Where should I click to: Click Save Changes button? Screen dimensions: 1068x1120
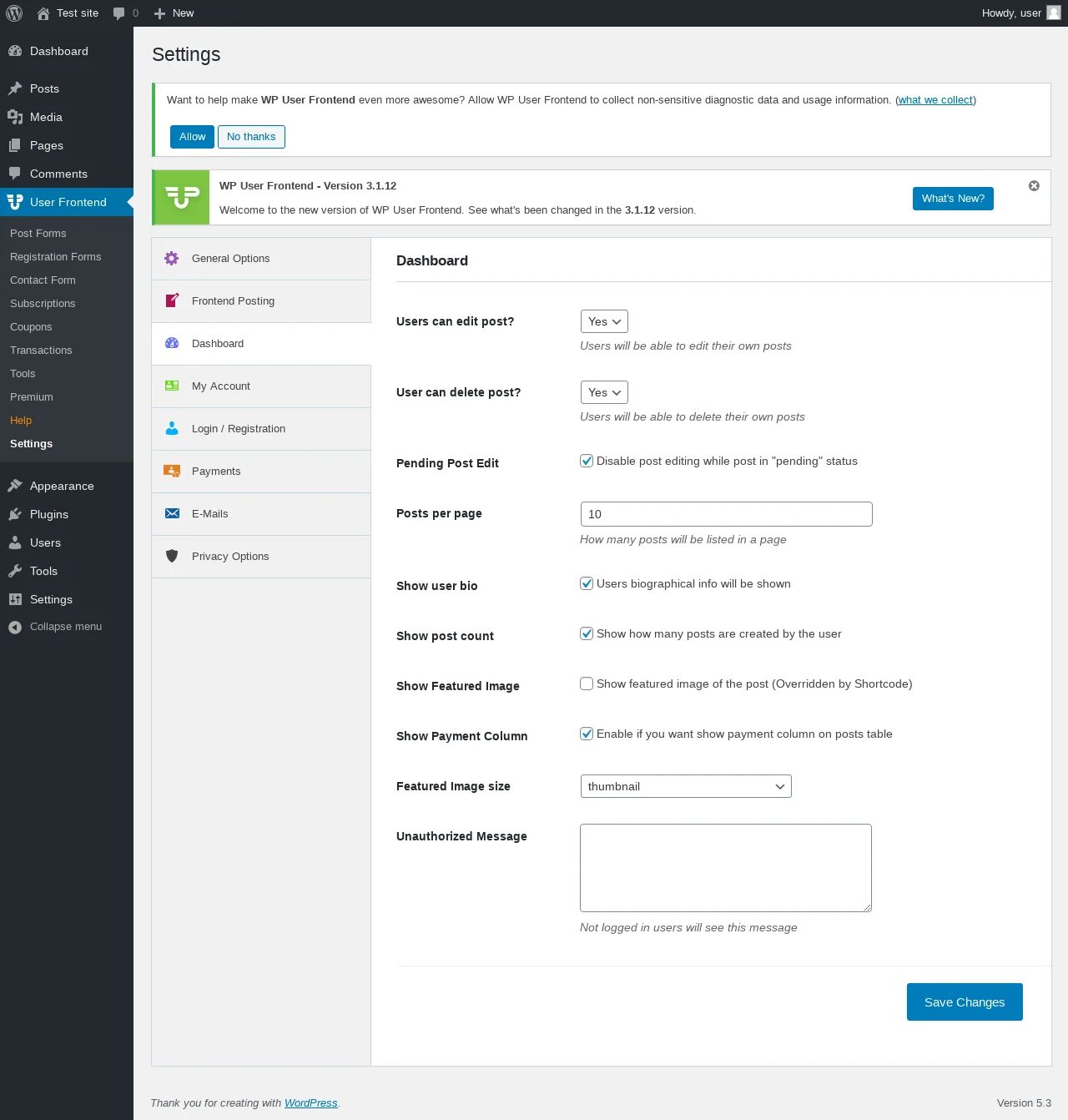pyautogui.click(x=965, y=1002)
